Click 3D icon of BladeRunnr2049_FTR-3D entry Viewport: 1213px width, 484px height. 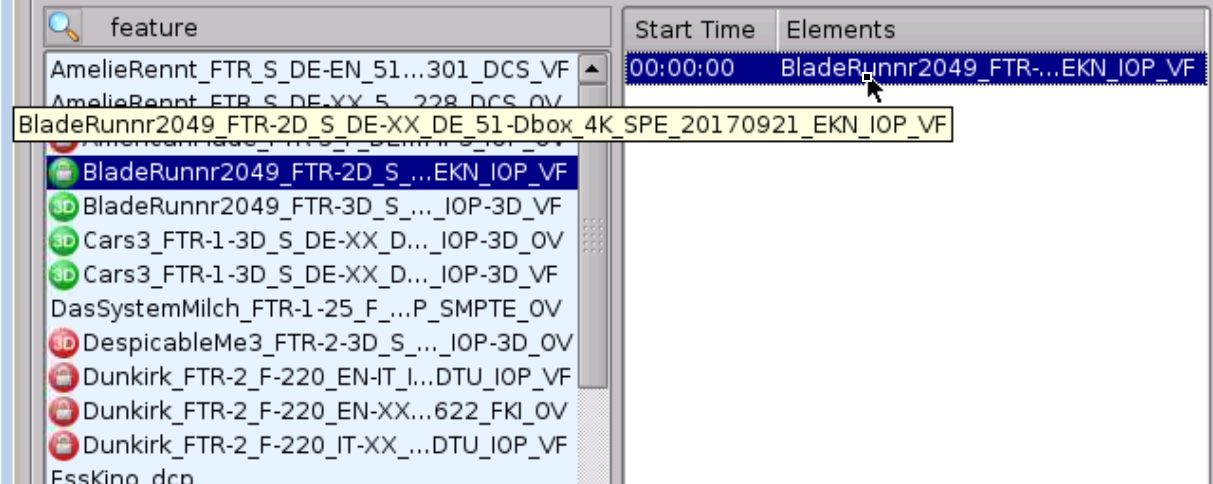[64, 209]
